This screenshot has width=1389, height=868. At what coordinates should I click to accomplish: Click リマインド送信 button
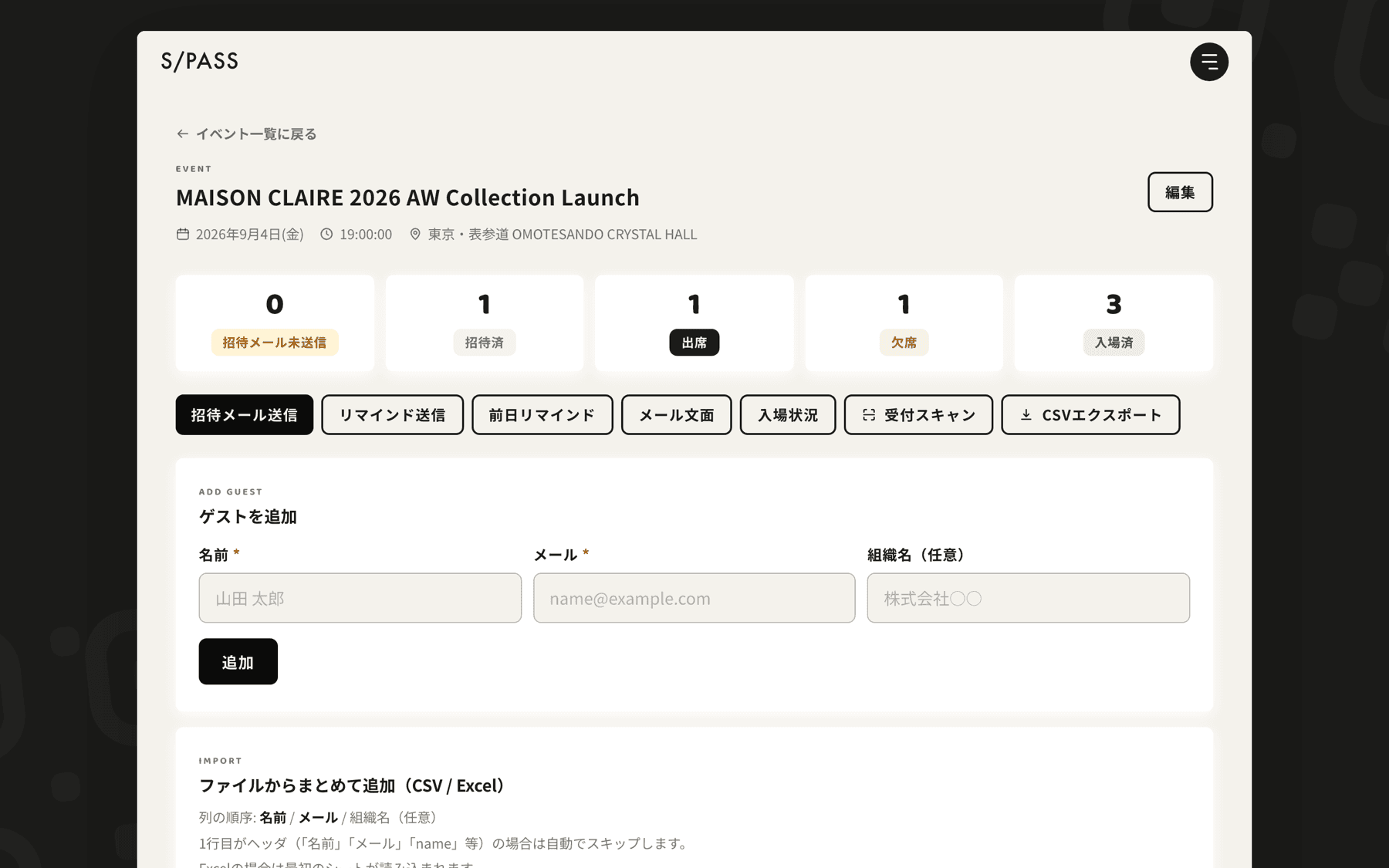(x=393, y=415)
